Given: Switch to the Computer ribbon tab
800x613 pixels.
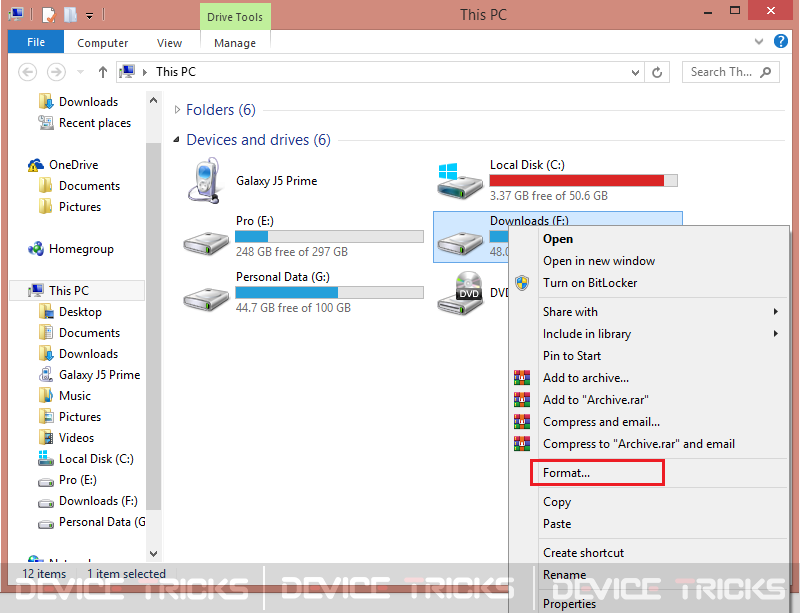Looking at the screenshot, I should click(103, 43).
